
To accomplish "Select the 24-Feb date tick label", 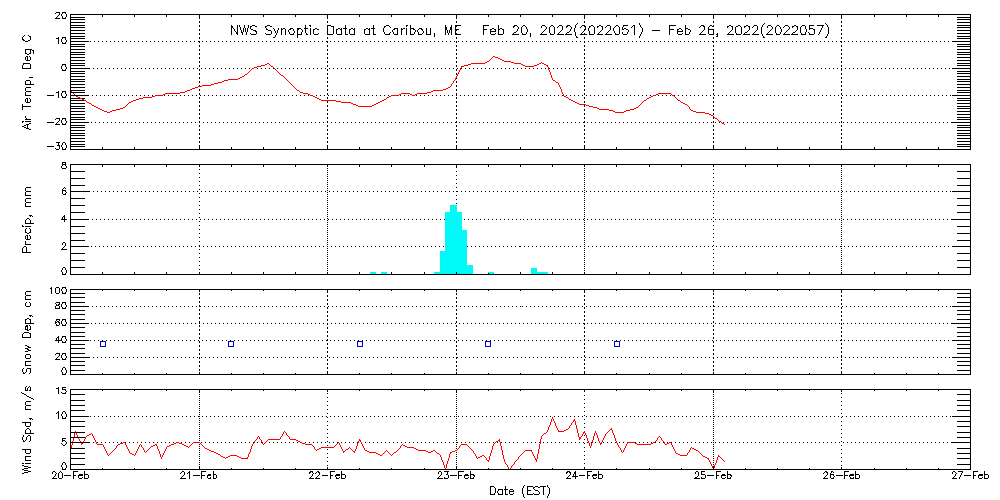I will click(585, 478).
